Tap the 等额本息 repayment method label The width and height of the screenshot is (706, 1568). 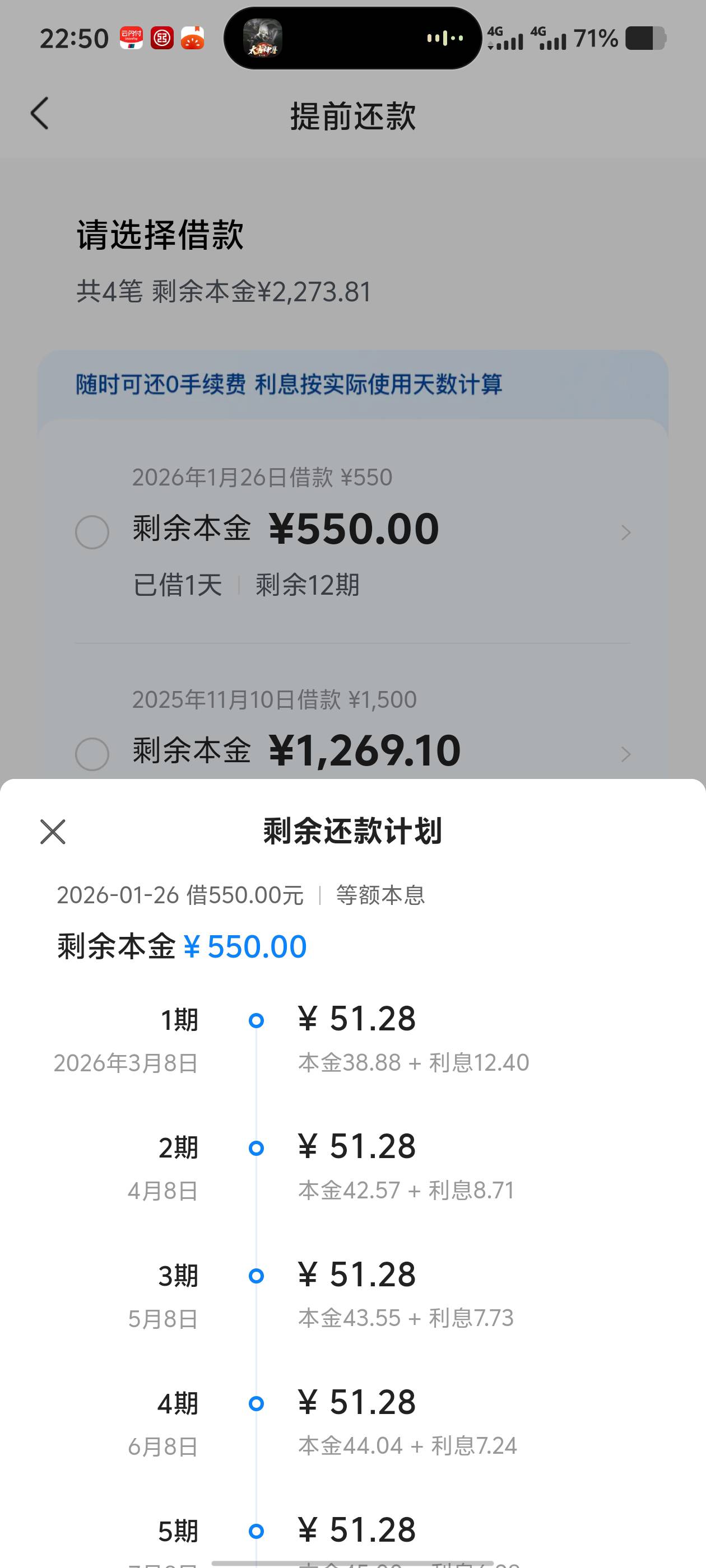pos(380,895)
